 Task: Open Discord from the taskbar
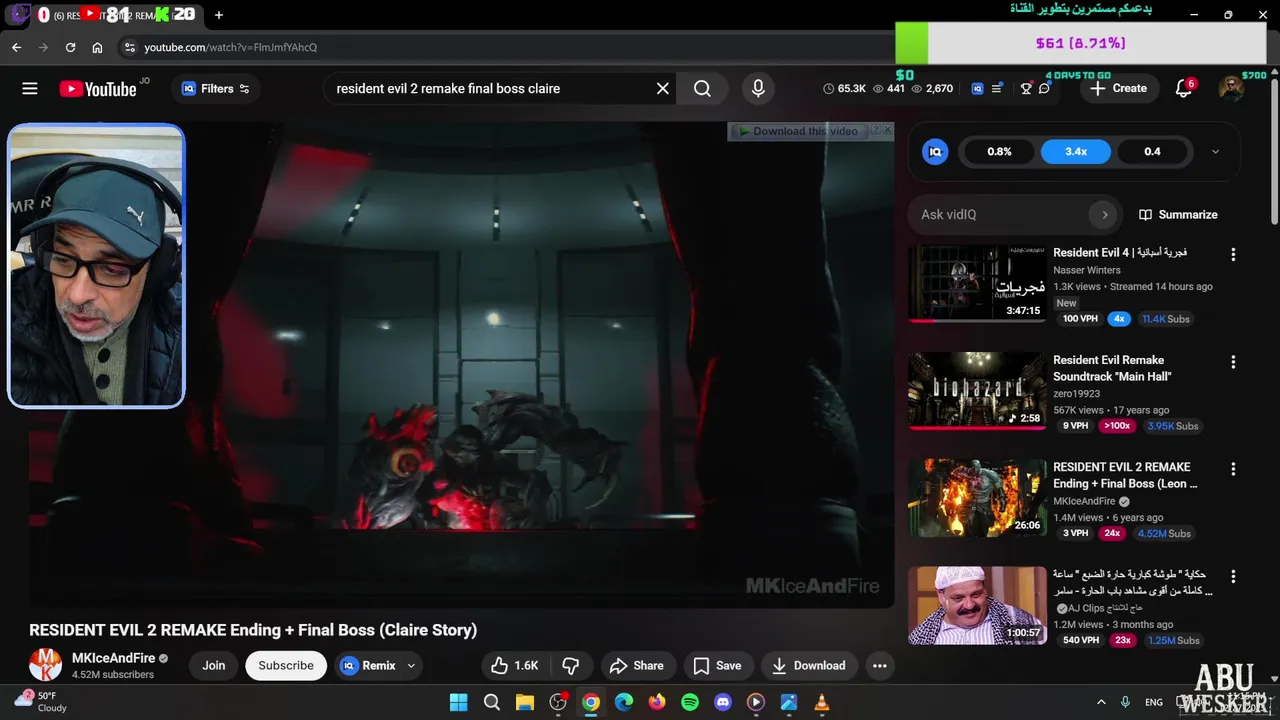pyautogui.click(x=723, y=702)
